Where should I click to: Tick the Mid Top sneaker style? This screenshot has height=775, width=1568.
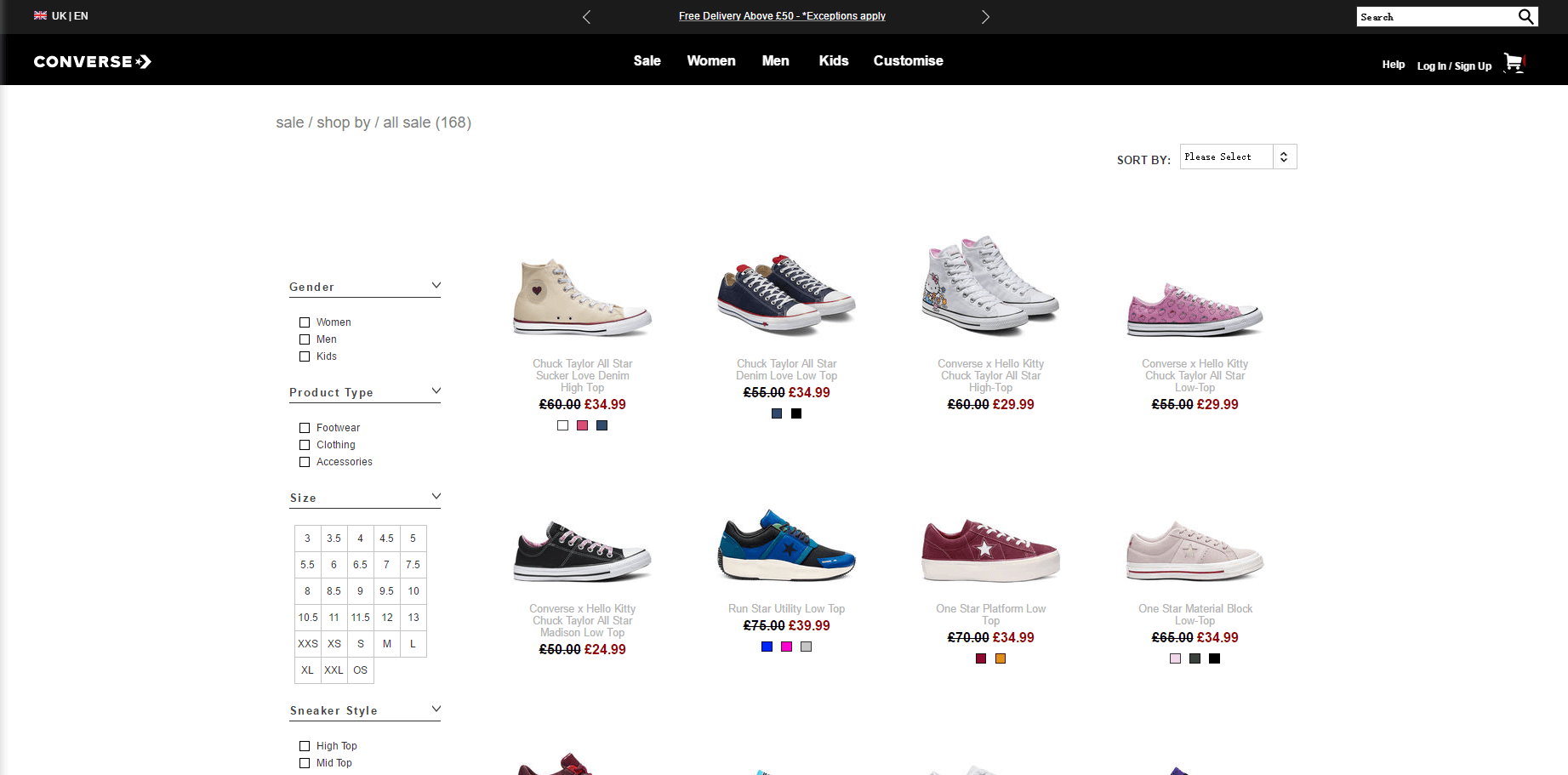pyautogui.click(x=305, y=763)
